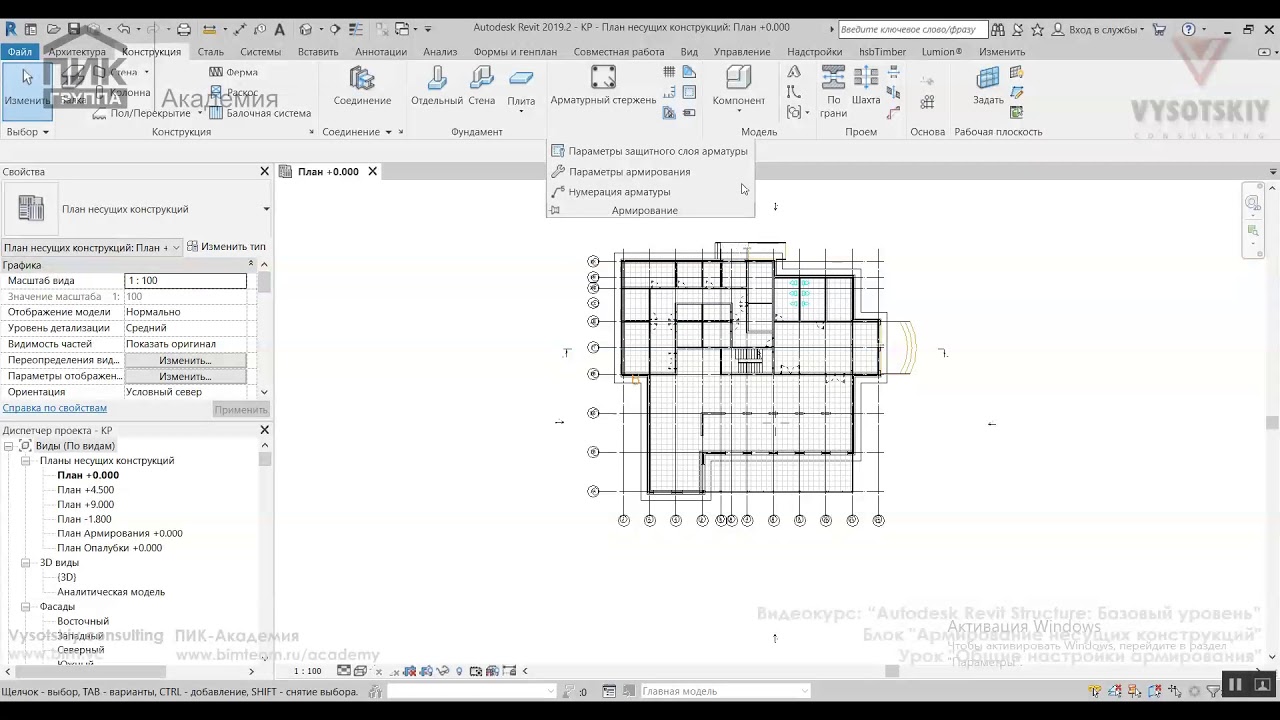
Task: Choose the Балочная система tool
Action: 260,113
